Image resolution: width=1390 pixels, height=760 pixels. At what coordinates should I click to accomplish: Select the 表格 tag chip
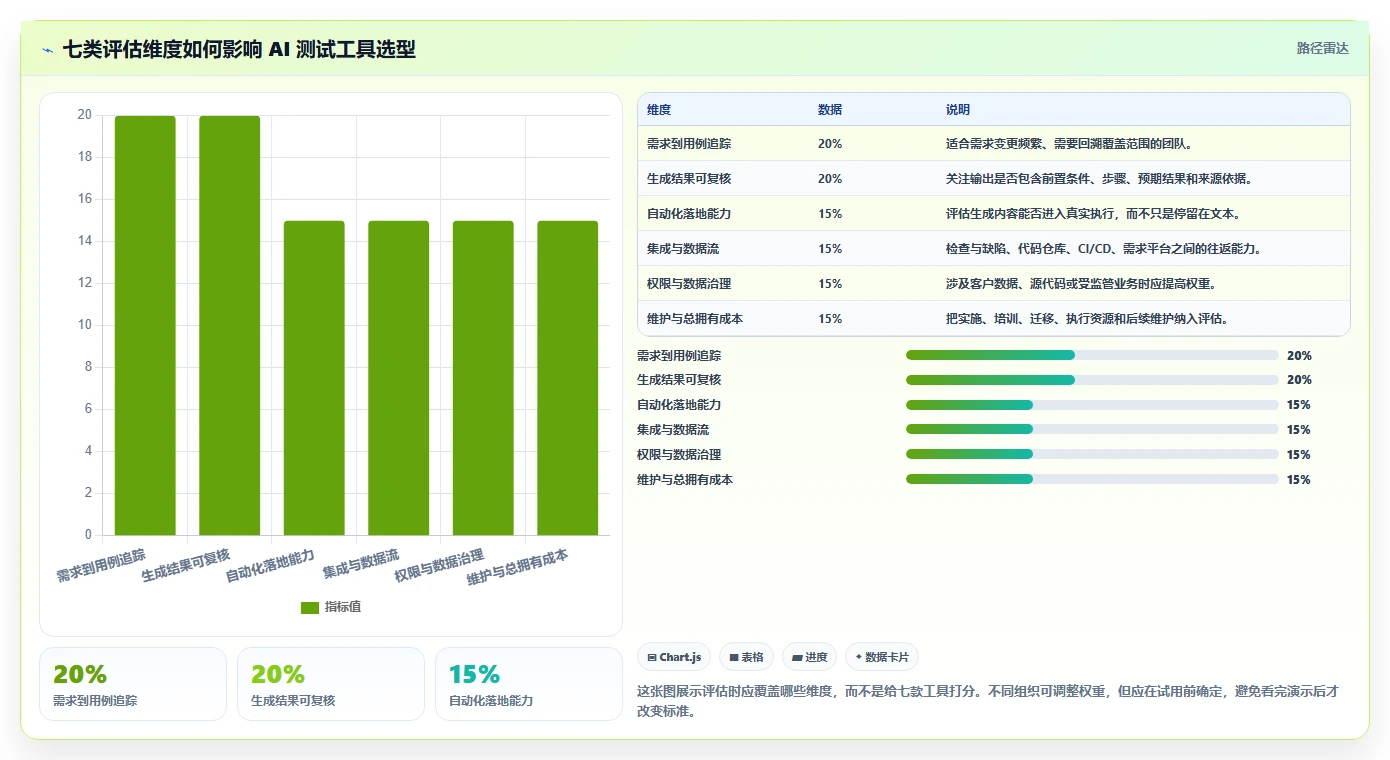point(747,657)
